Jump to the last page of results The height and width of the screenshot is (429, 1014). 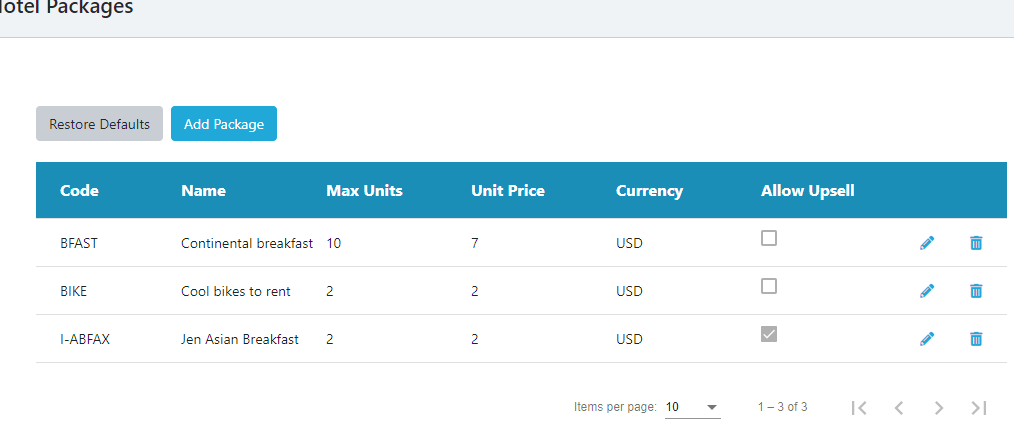click(x=979, y=407)
